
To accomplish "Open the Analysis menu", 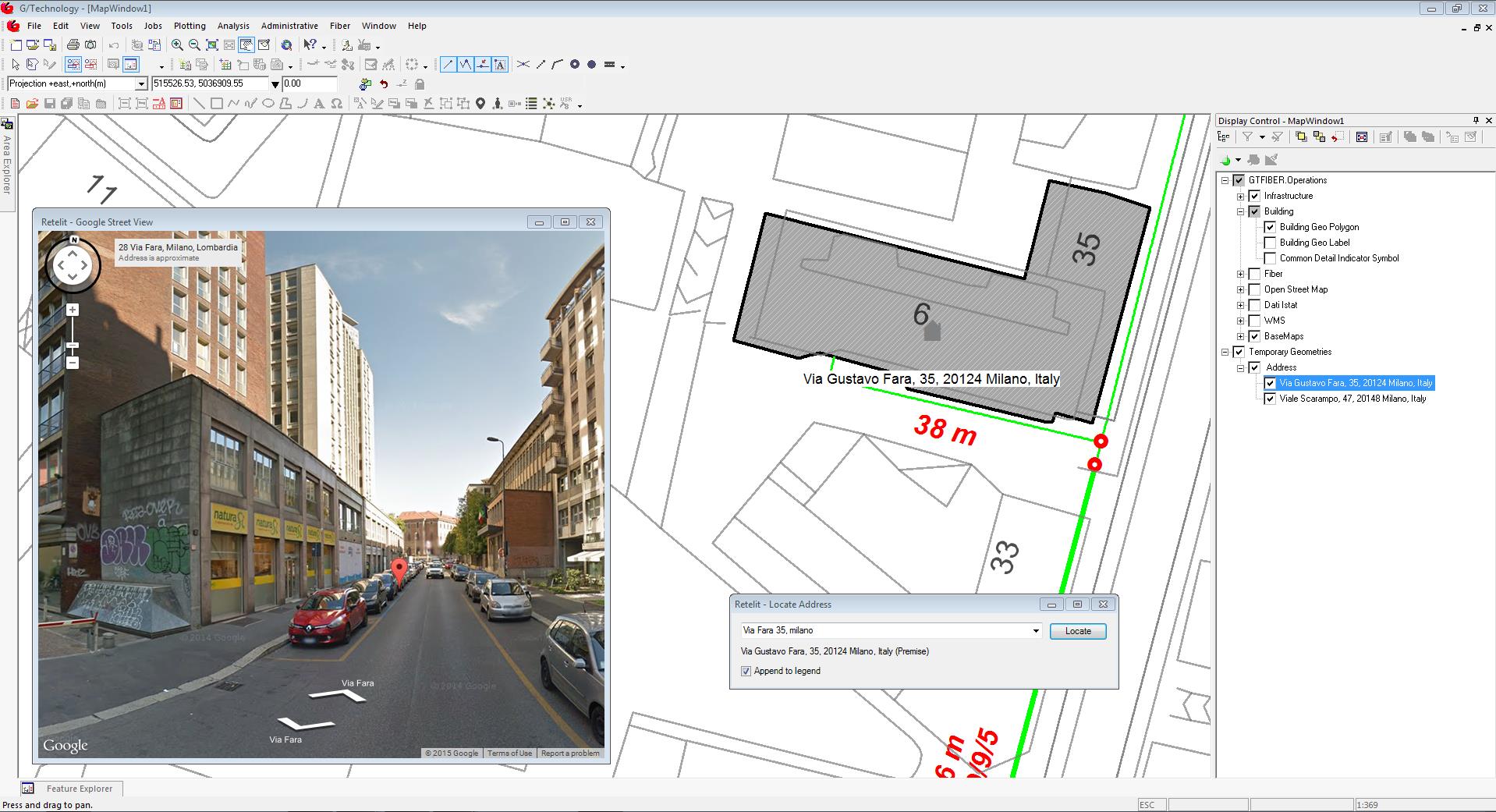I will click(233, 26).
